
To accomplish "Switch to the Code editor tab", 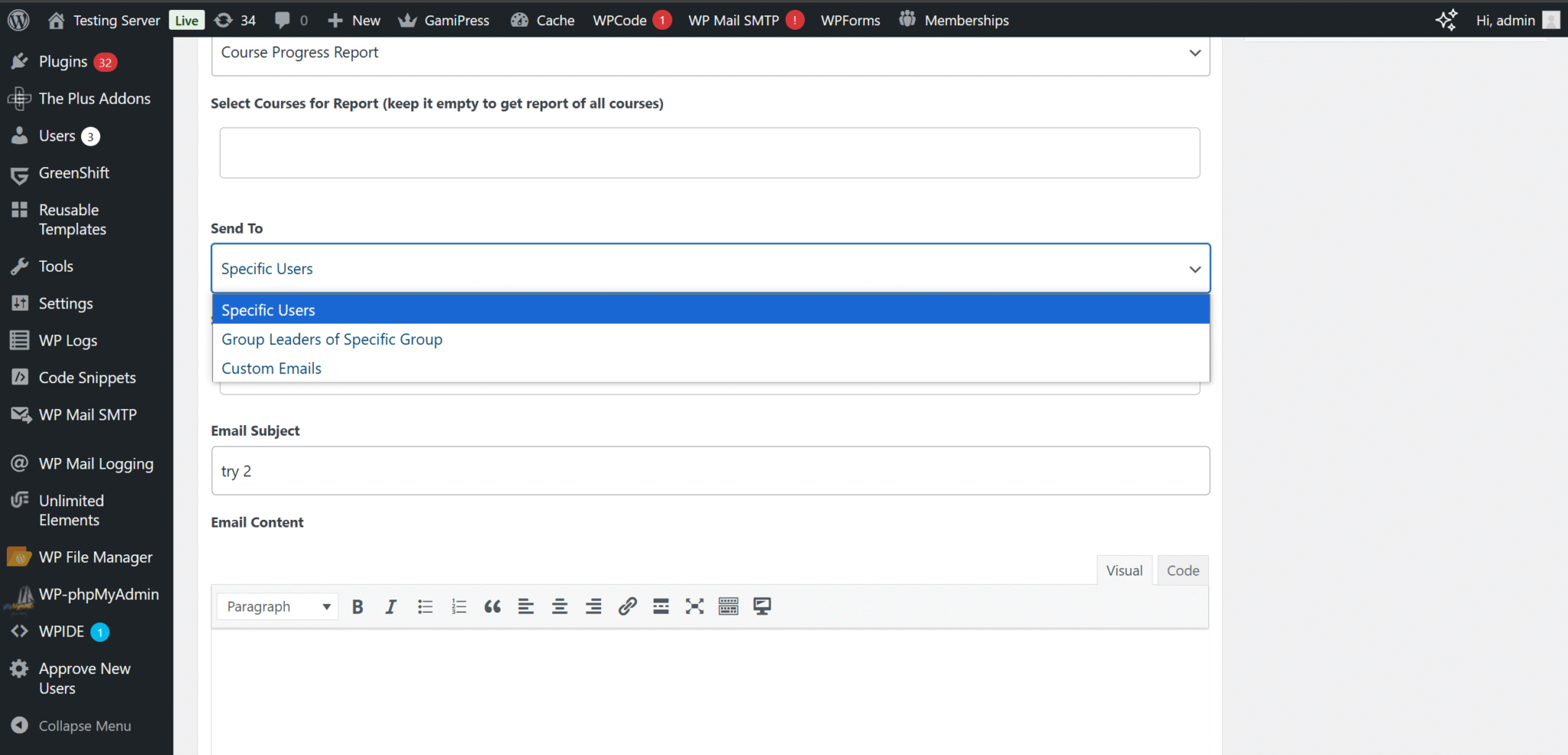I will click(1182, 570).
